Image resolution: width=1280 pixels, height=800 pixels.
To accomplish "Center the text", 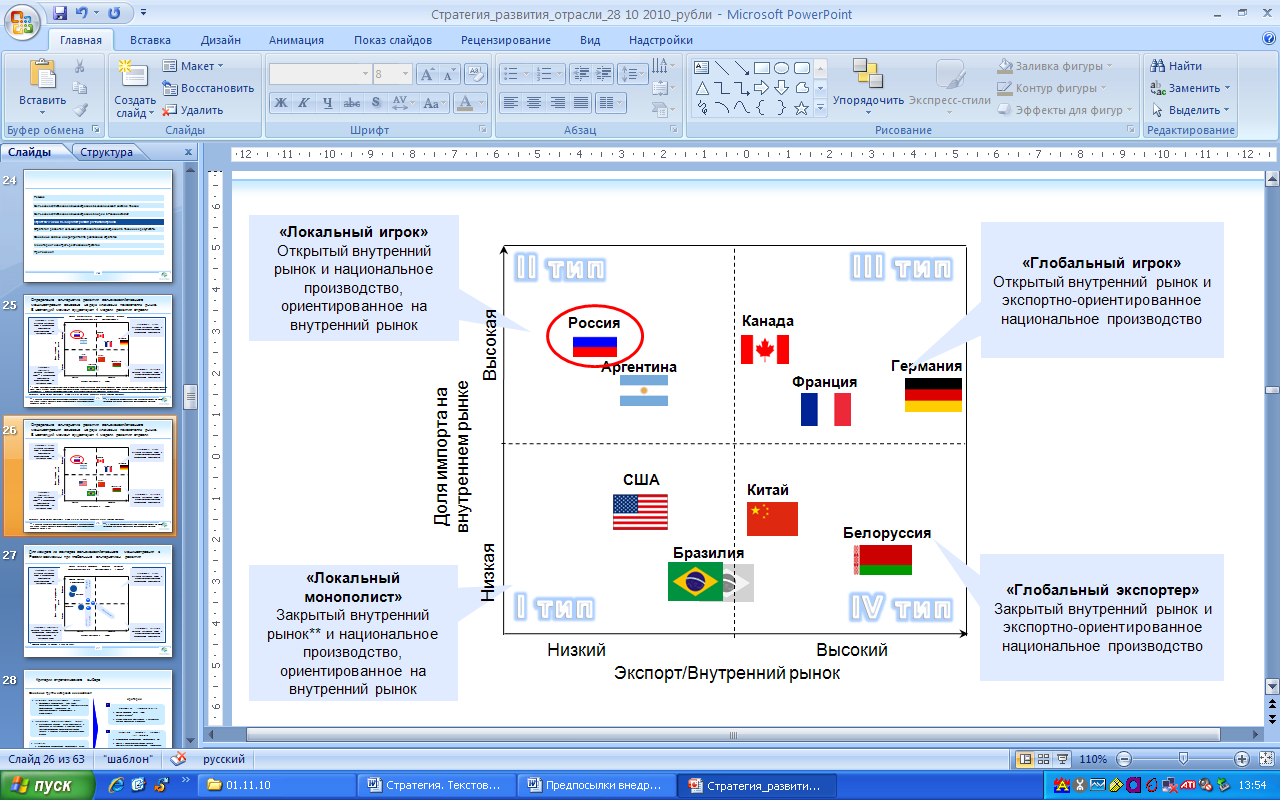I will [533, 102].
